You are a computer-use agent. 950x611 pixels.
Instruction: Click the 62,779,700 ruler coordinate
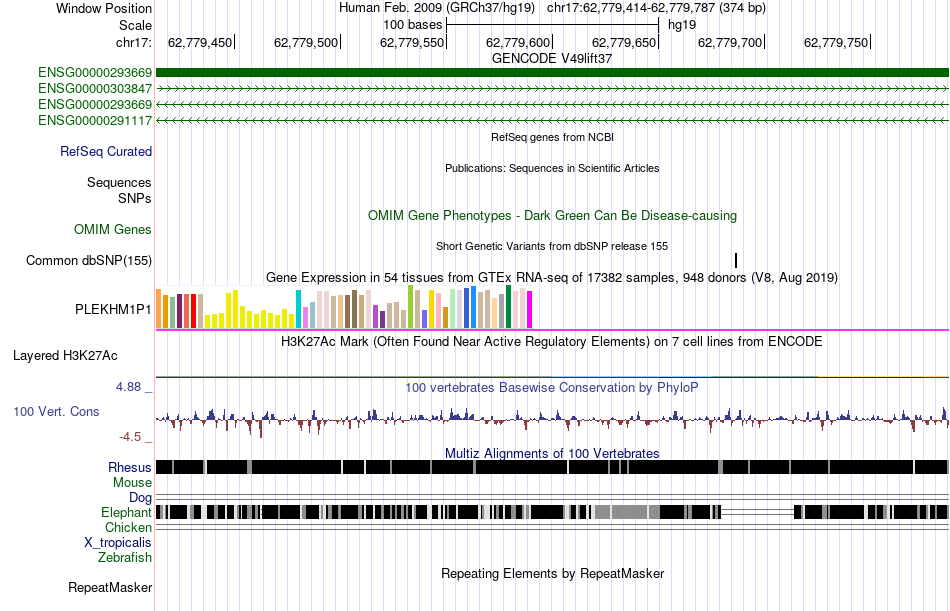click(730, 42)
